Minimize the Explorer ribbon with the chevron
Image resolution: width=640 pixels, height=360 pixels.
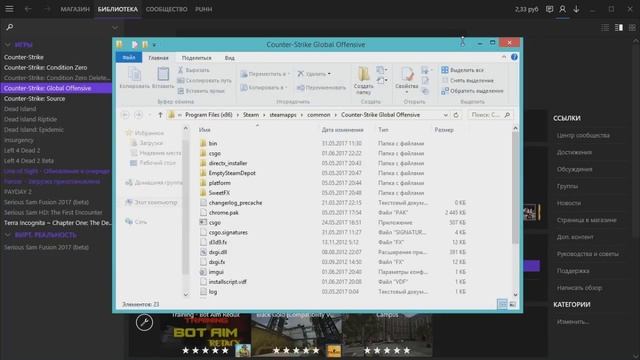[x=504, y=57]
